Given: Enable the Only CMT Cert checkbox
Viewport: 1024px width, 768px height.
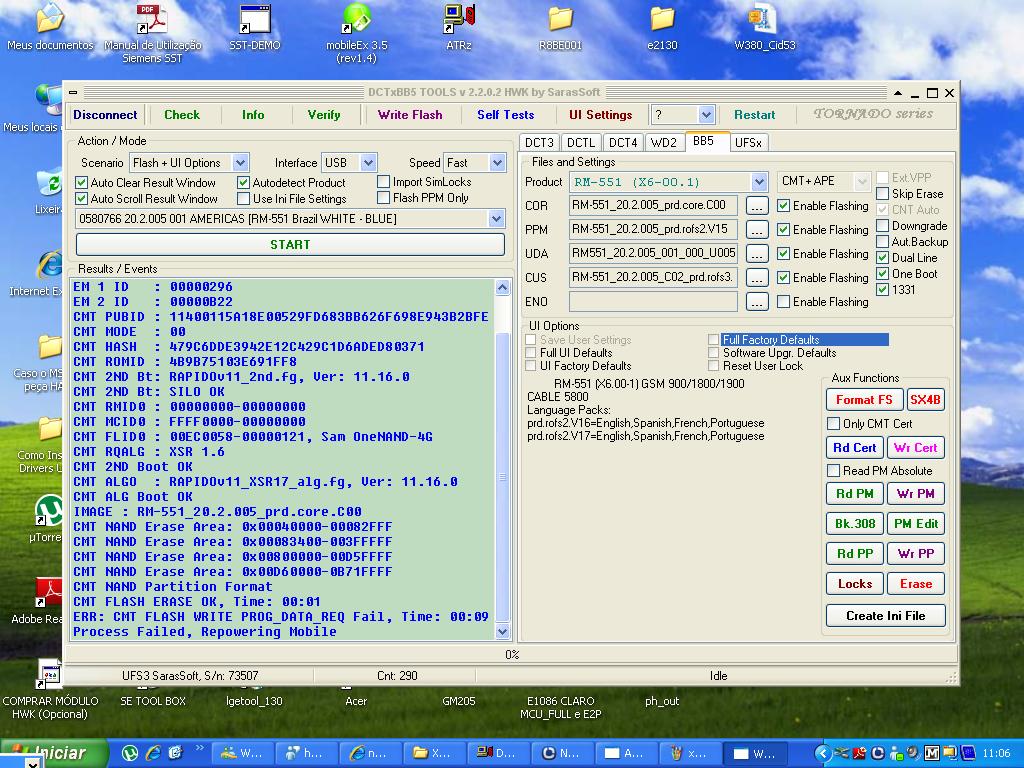Looking at the screenshot, I should coord(833,423).
